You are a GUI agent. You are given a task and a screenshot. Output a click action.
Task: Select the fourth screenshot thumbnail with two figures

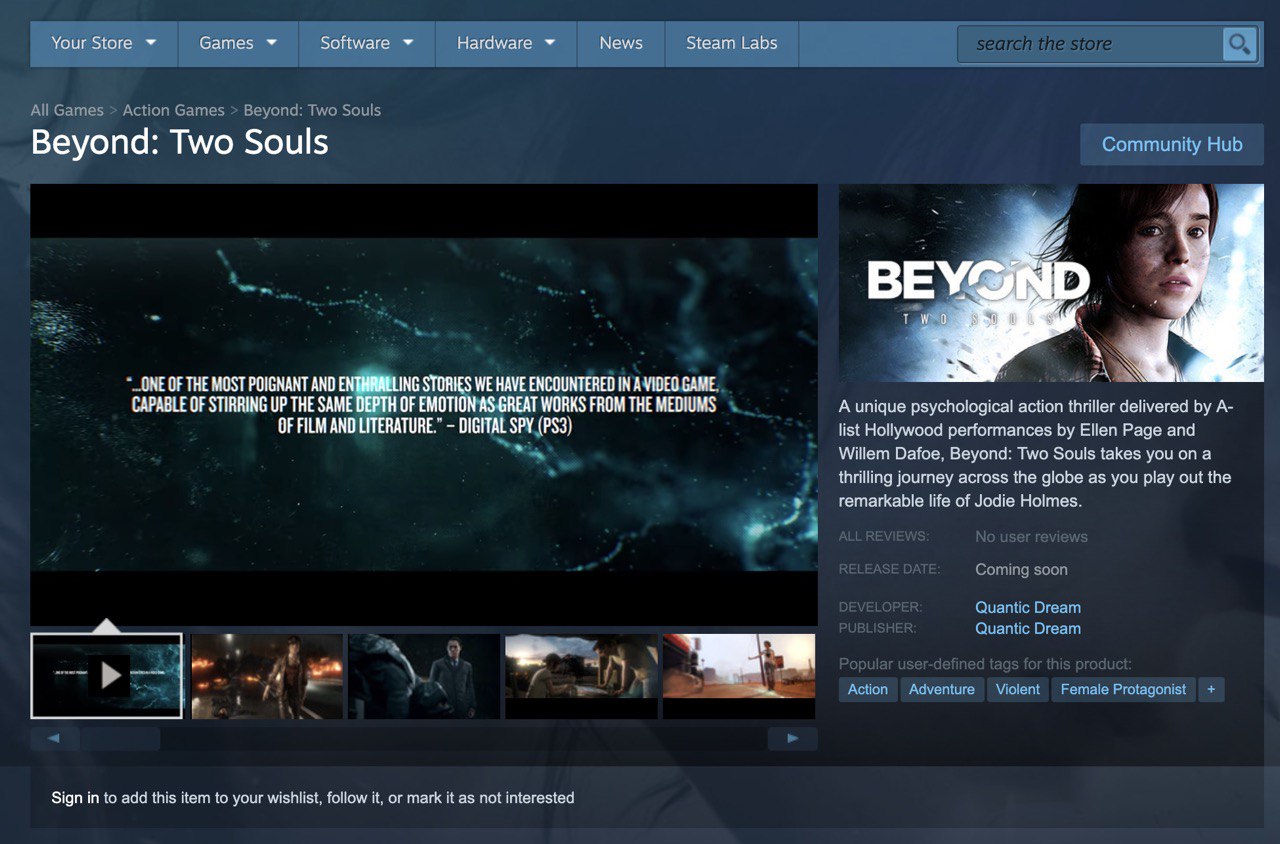pyautogui.click(x=582, y=676)
